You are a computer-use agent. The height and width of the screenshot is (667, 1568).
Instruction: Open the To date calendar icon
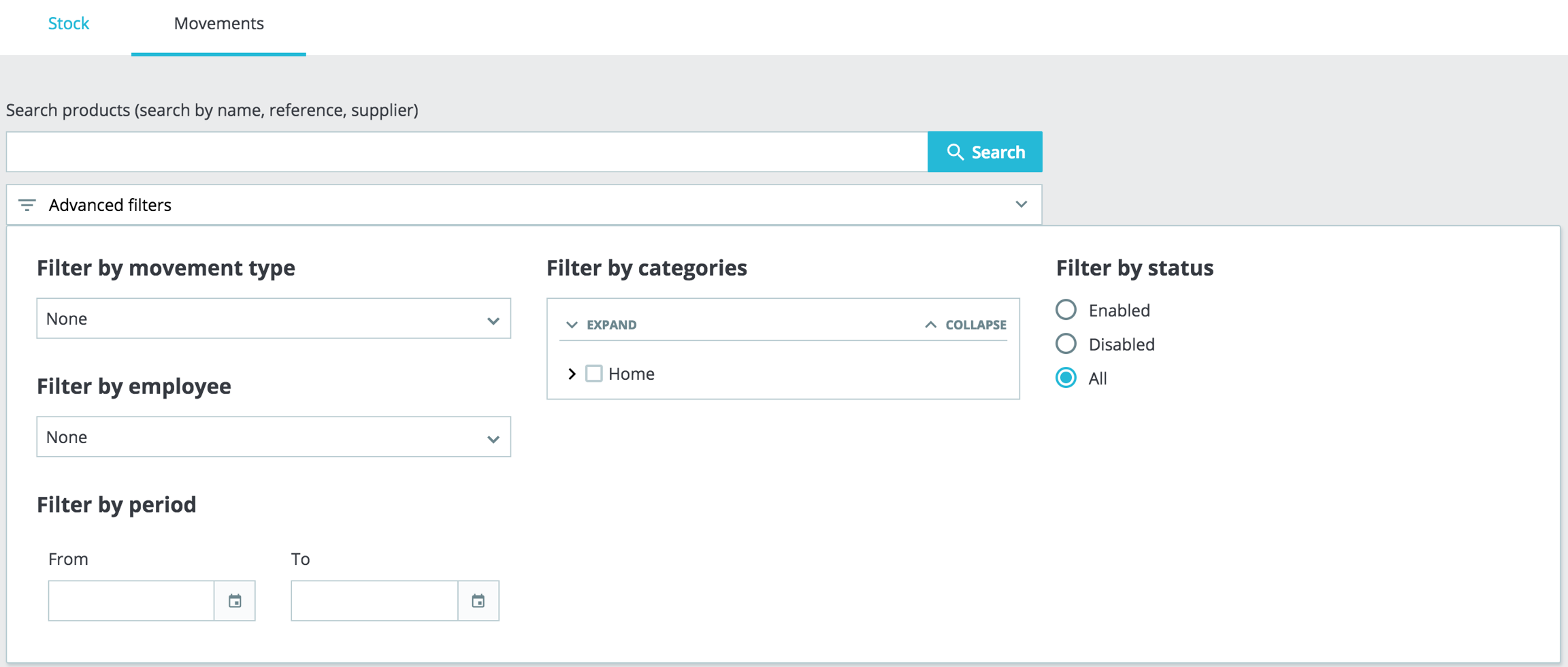pyautogui.click(x=478, y=601)
